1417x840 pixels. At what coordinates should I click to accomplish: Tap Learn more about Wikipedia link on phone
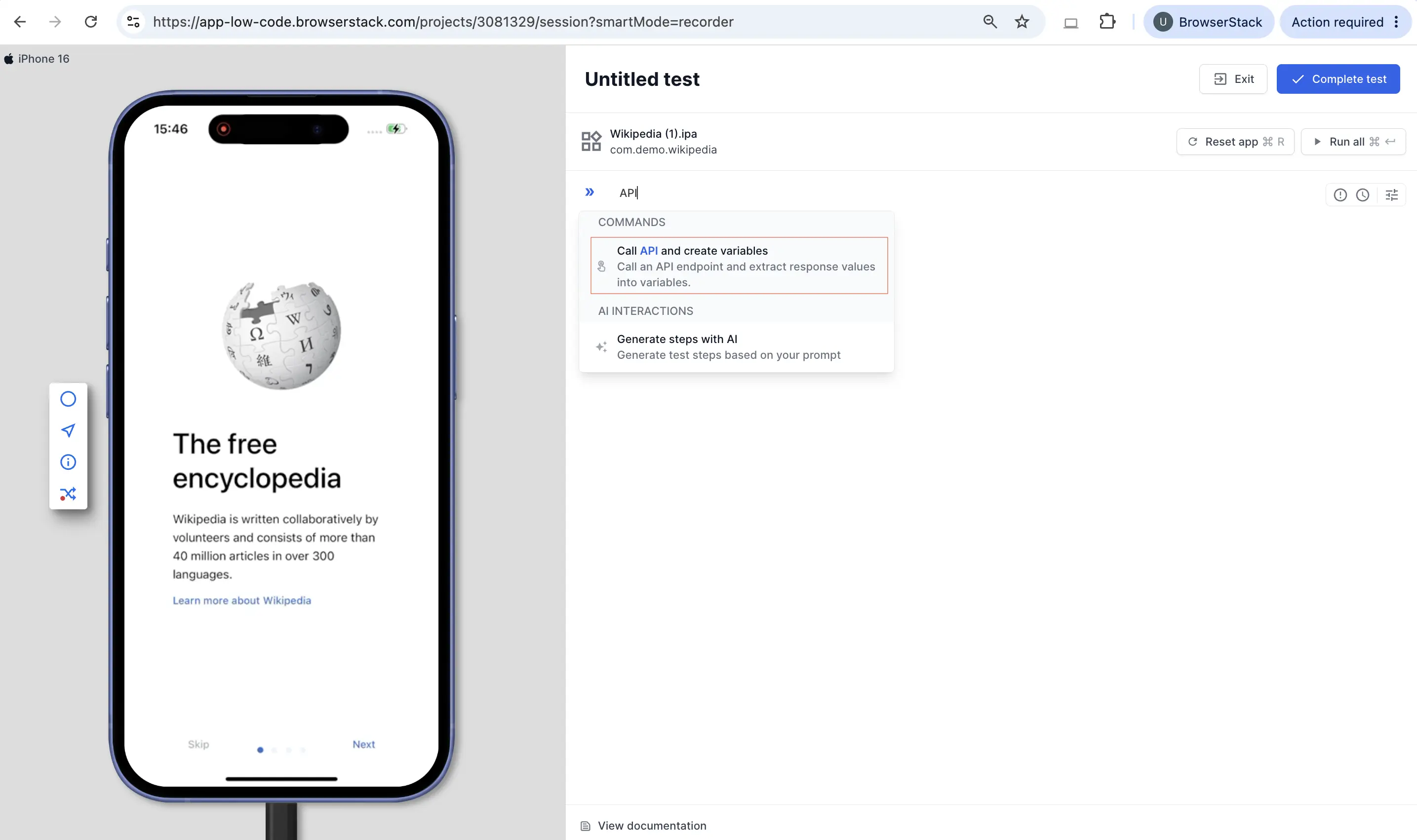(242, 601)
